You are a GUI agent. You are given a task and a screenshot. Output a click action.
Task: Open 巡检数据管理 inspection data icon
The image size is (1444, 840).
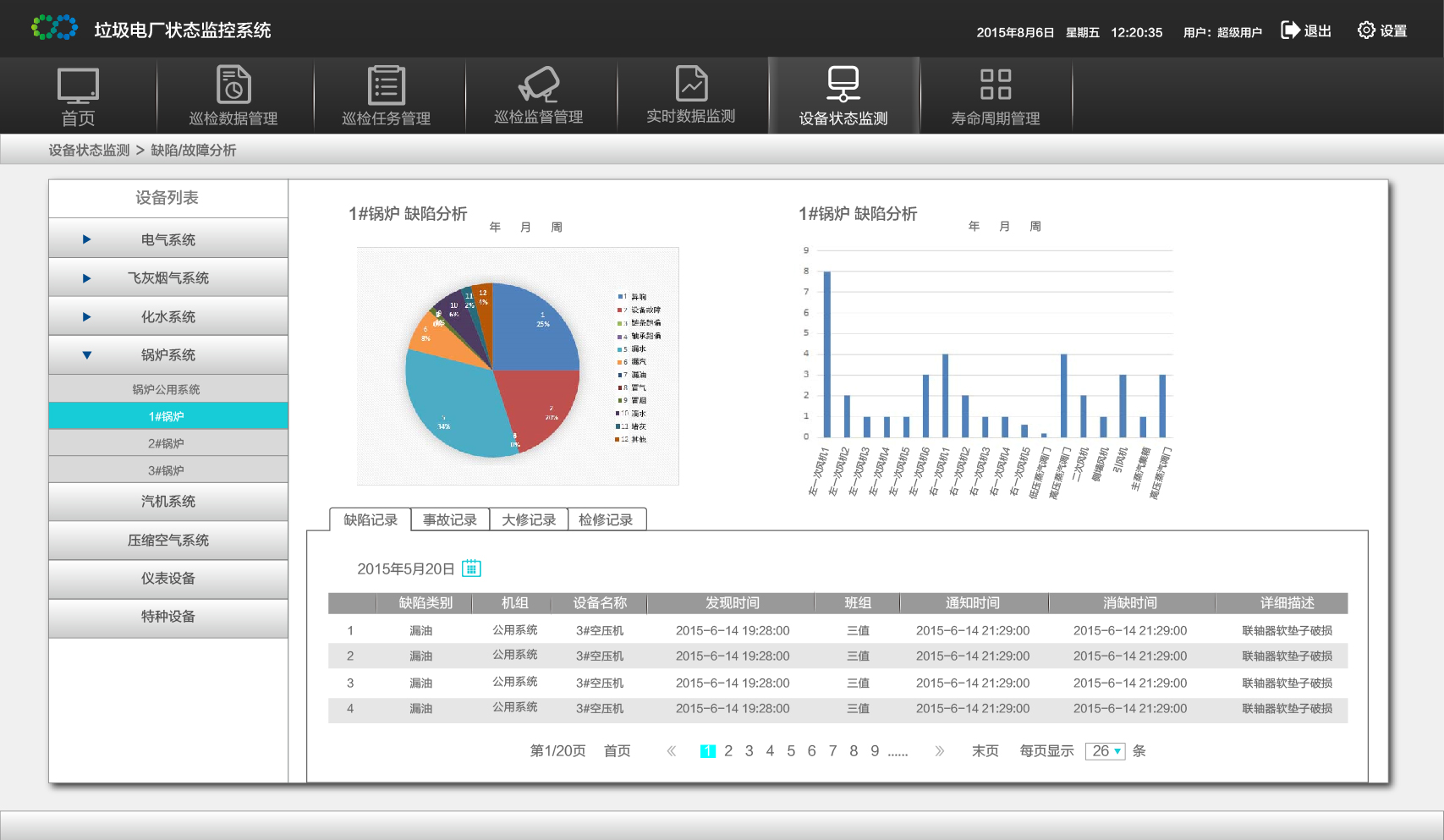pyautogui.click(x=233, y=85)
